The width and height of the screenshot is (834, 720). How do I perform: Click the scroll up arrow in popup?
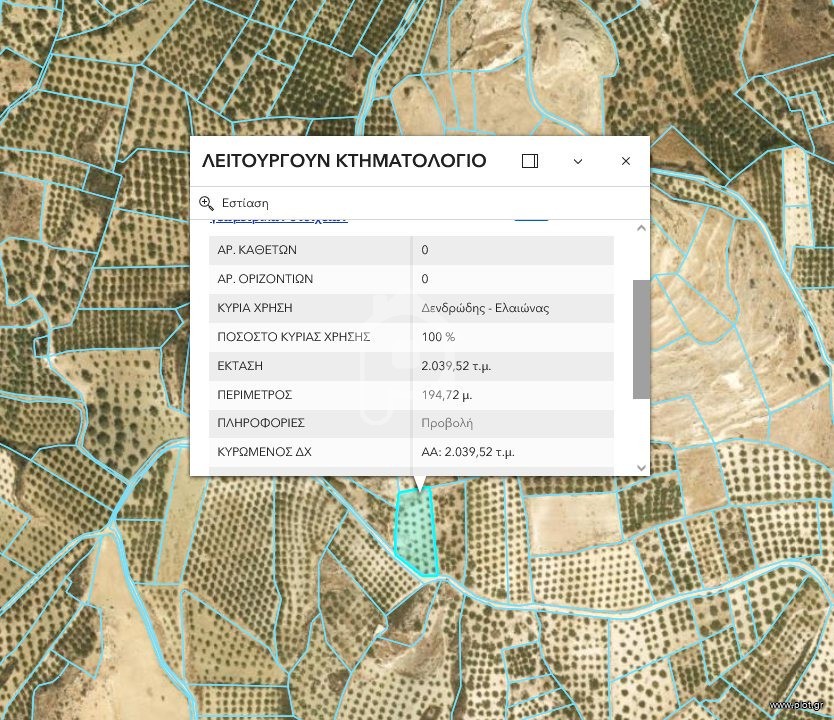pos(641,228)
